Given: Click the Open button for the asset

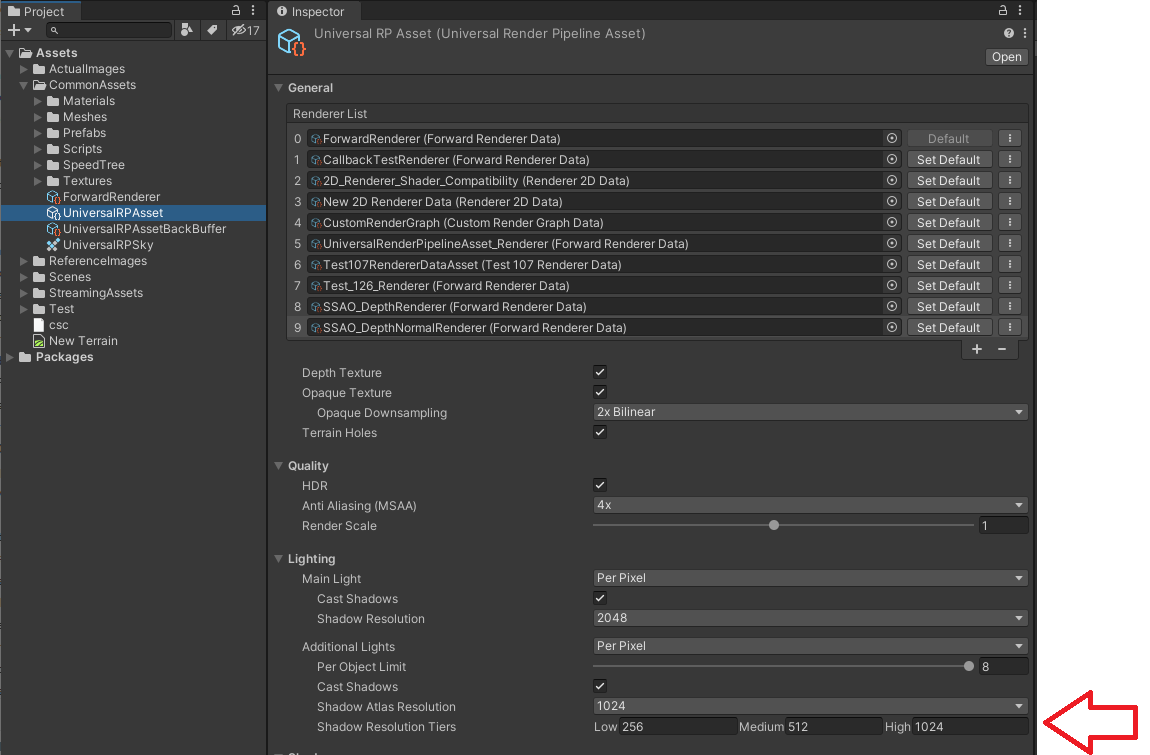Looking at the screenshot, I should [1006, 56].
